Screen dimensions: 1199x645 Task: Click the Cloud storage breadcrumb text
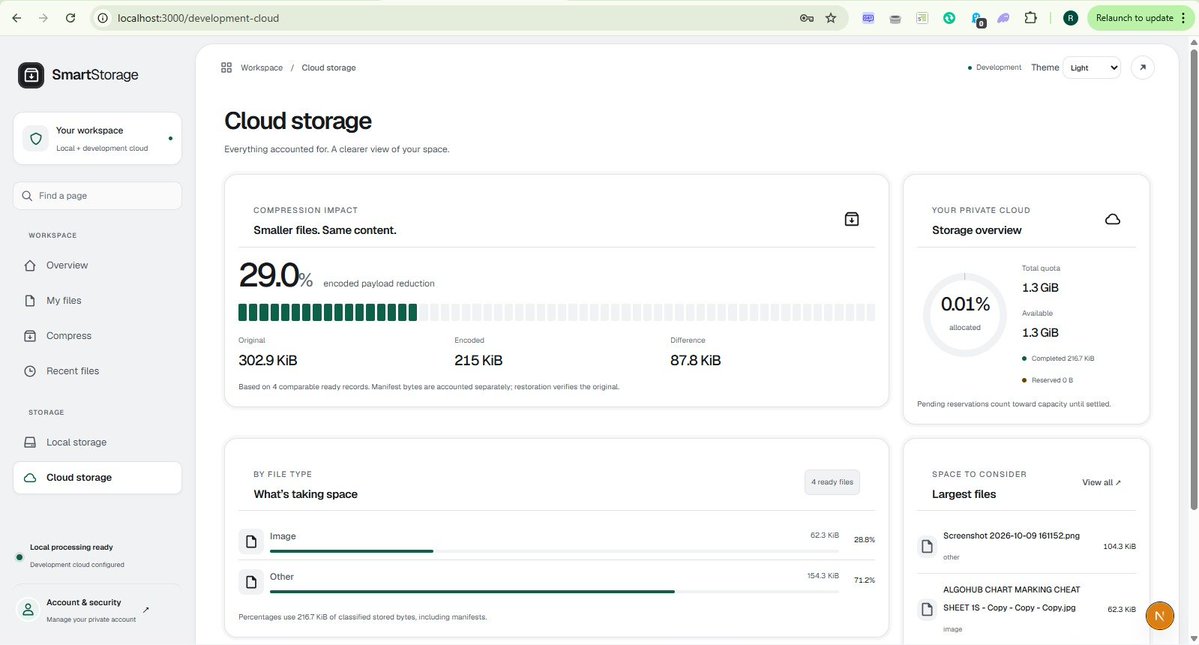point(329,67)
